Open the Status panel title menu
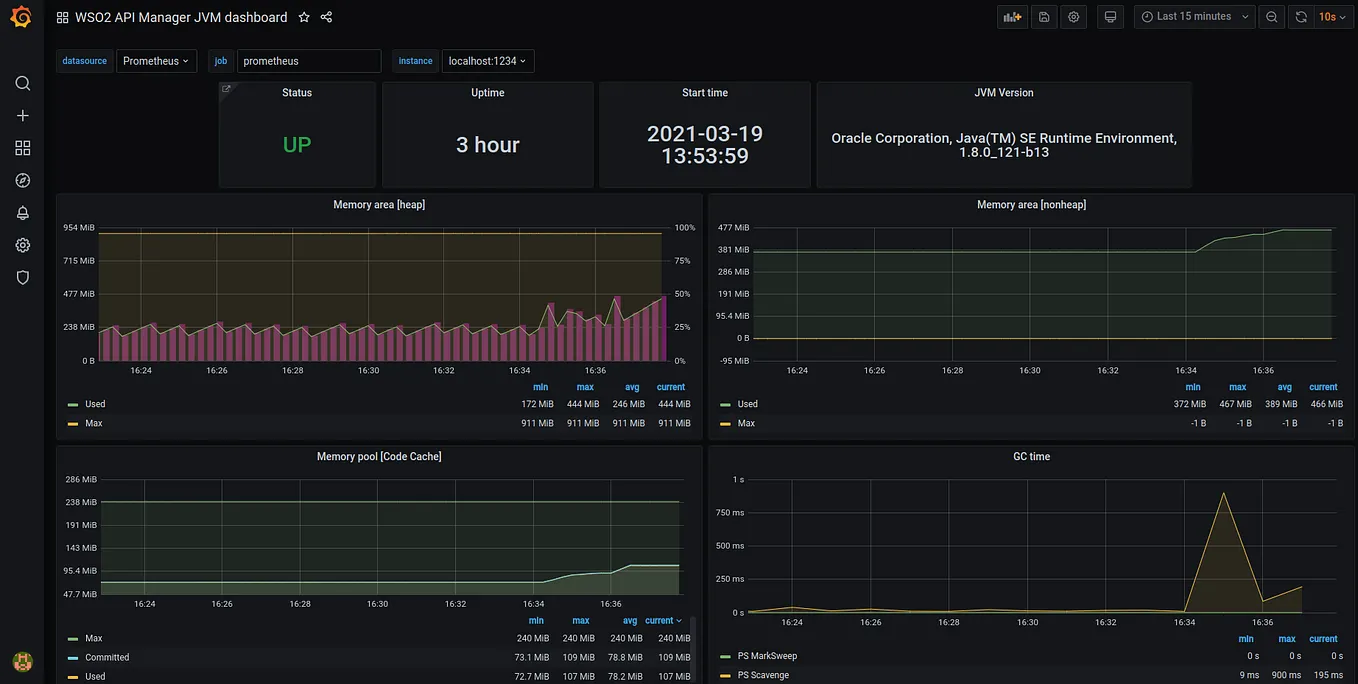This screenshot has width=1358, height=684. [x=297, y=93]
